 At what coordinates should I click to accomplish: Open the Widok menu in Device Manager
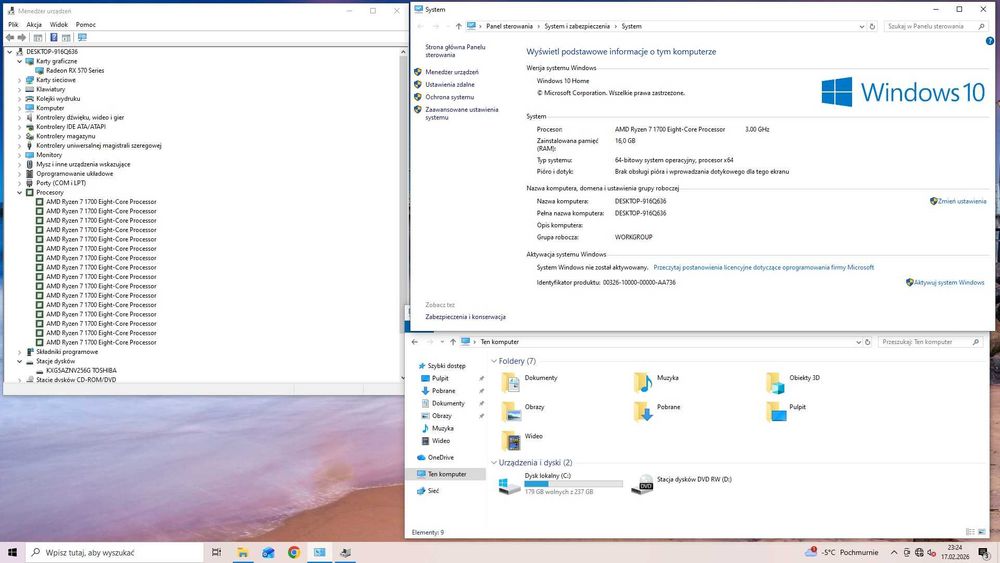pos(59,24)
